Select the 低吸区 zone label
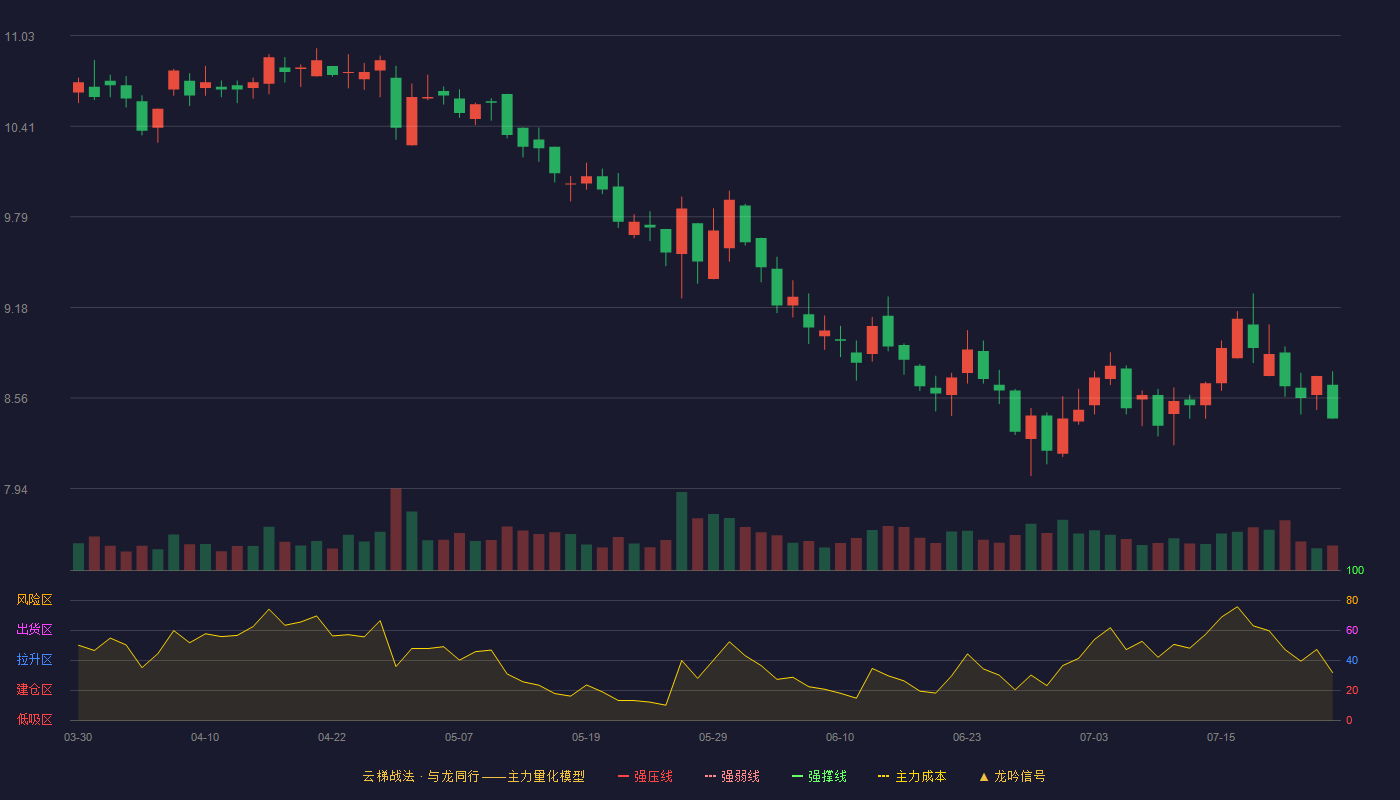The height and width of the screenshot is (800, 1400). (34, 719)
